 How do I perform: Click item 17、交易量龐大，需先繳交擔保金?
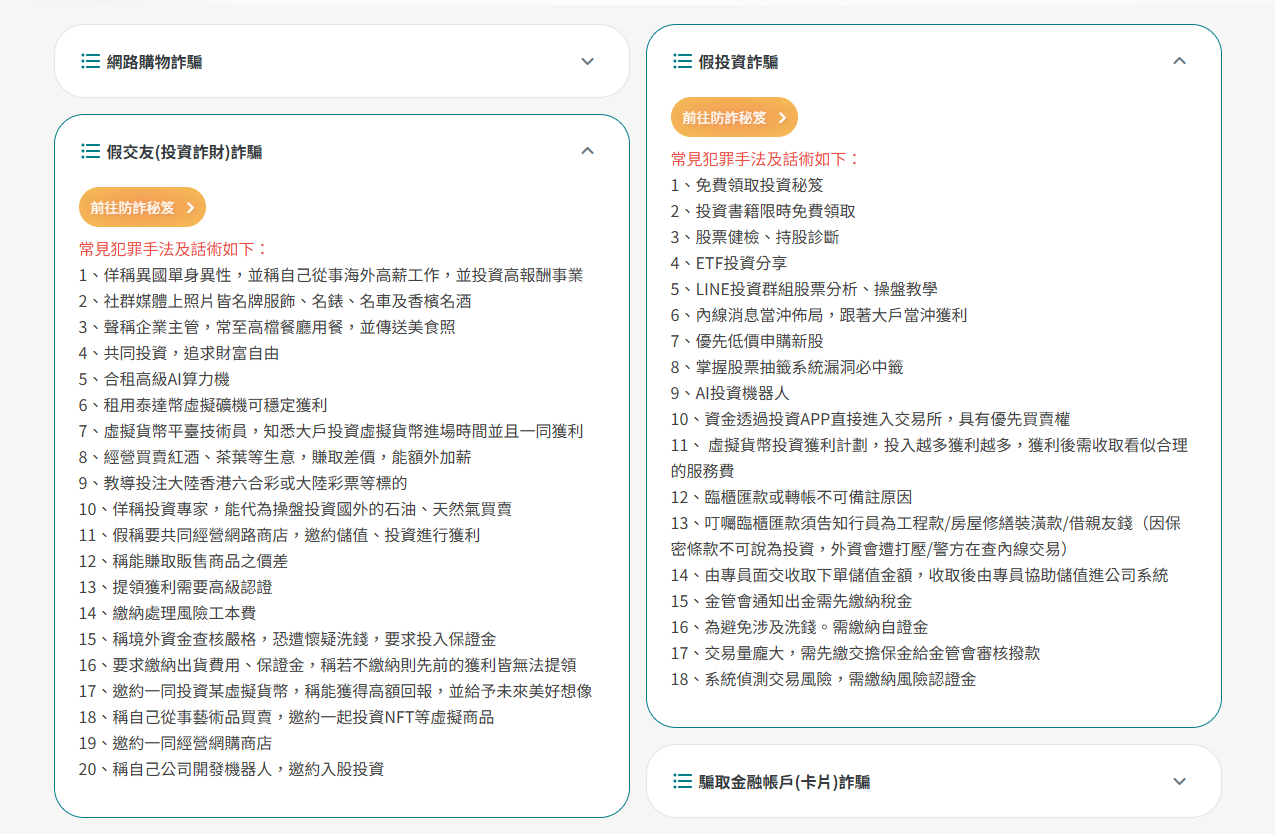tap(855, 653)
